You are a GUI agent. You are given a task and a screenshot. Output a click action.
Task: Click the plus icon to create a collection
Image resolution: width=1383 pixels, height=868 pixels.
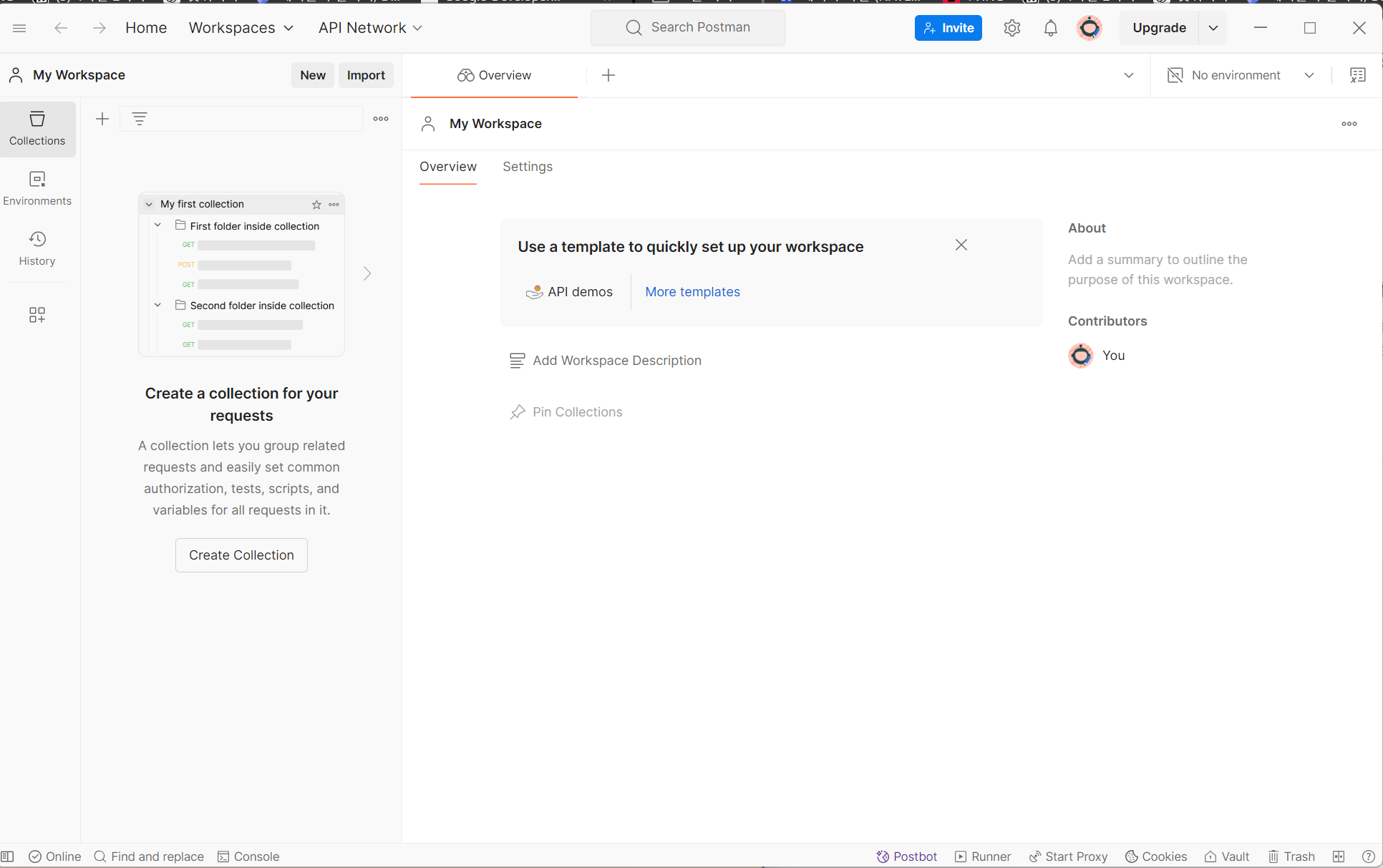102,119
